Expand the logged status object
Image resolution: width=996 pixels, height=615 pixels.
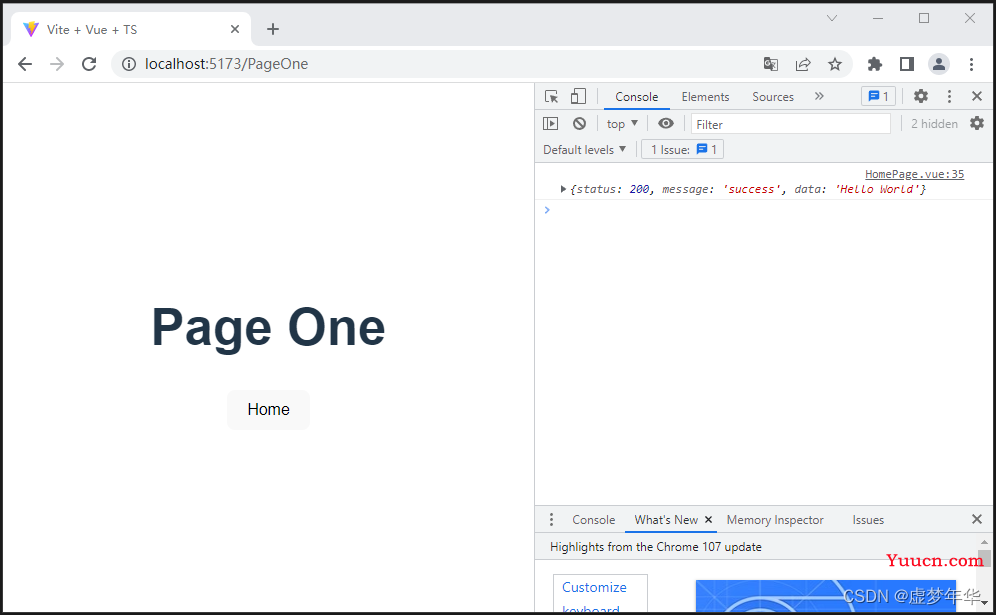563,189
